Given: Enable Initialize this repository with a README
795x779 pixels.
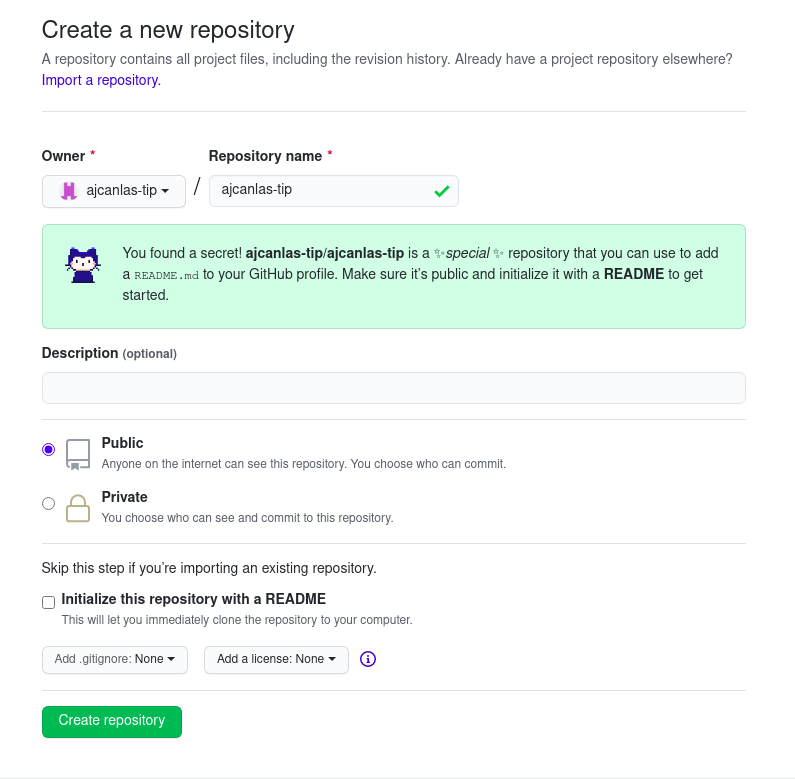Looking at the screenshot, I should click(x=49, y=602).
